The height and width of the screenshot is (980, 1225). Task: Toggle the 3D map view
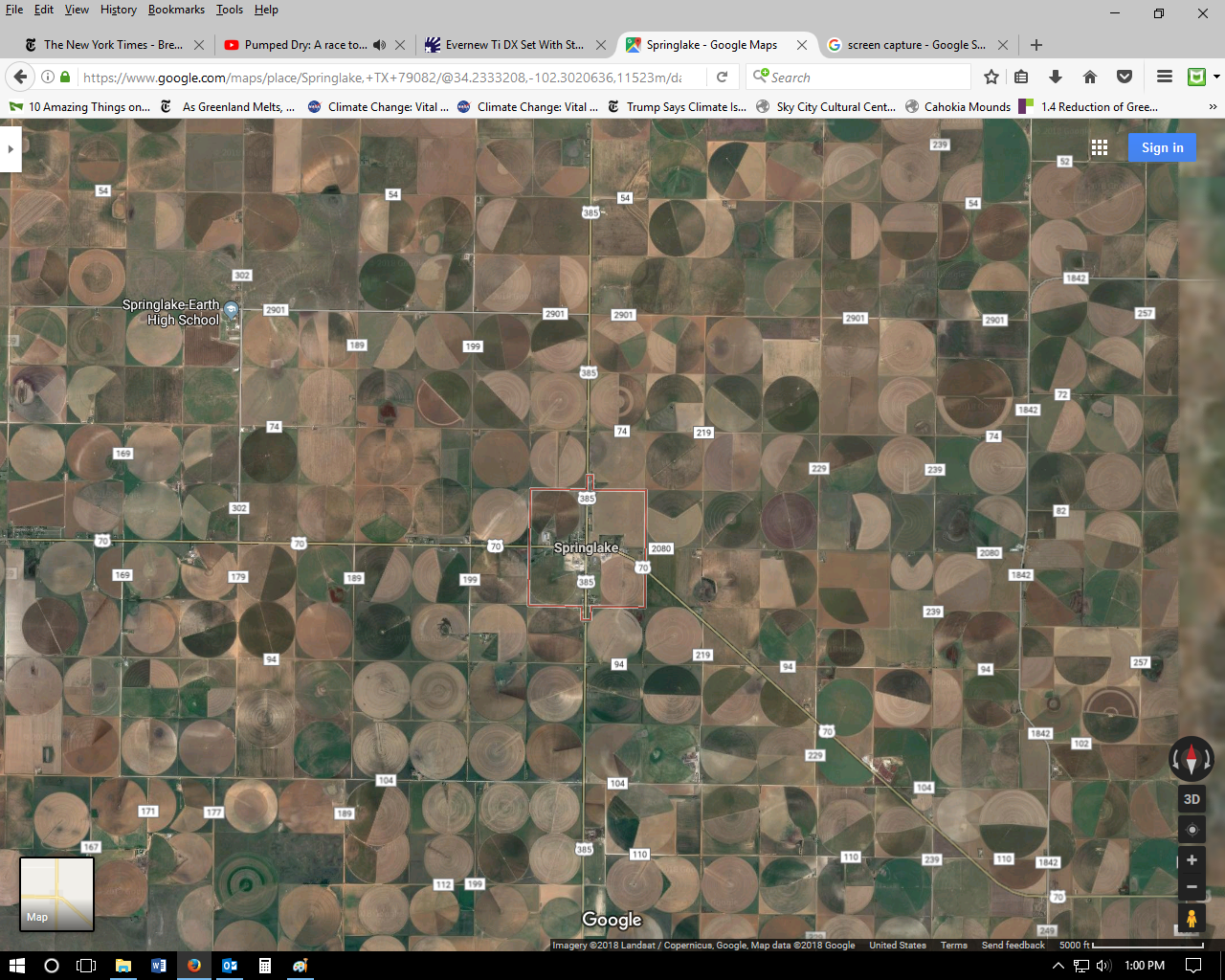click(1192, 799)
